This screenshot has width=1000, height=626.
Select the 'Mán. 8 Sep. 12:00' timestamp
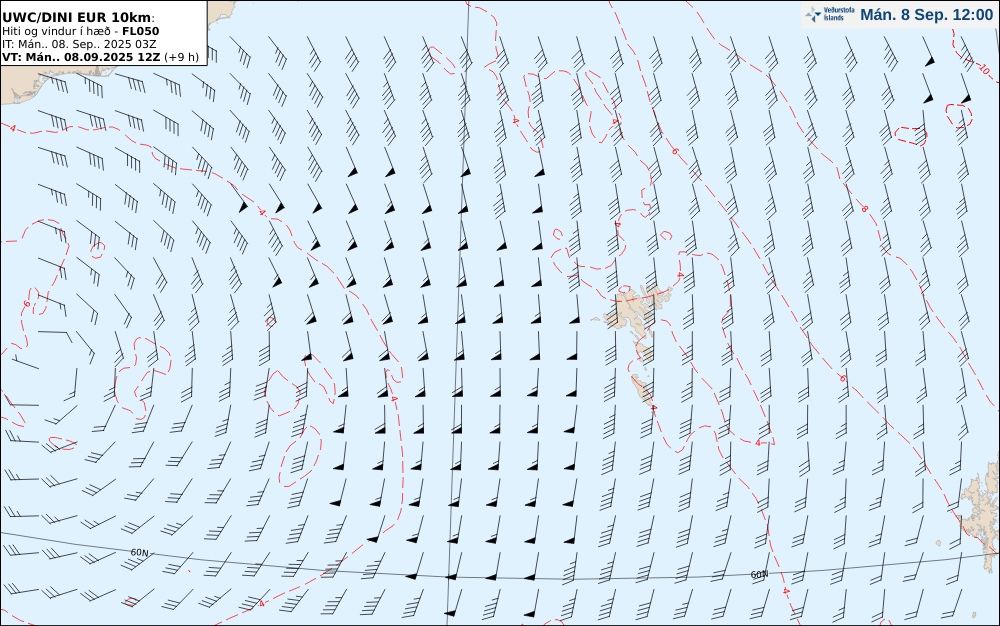(x=926, y=15)
